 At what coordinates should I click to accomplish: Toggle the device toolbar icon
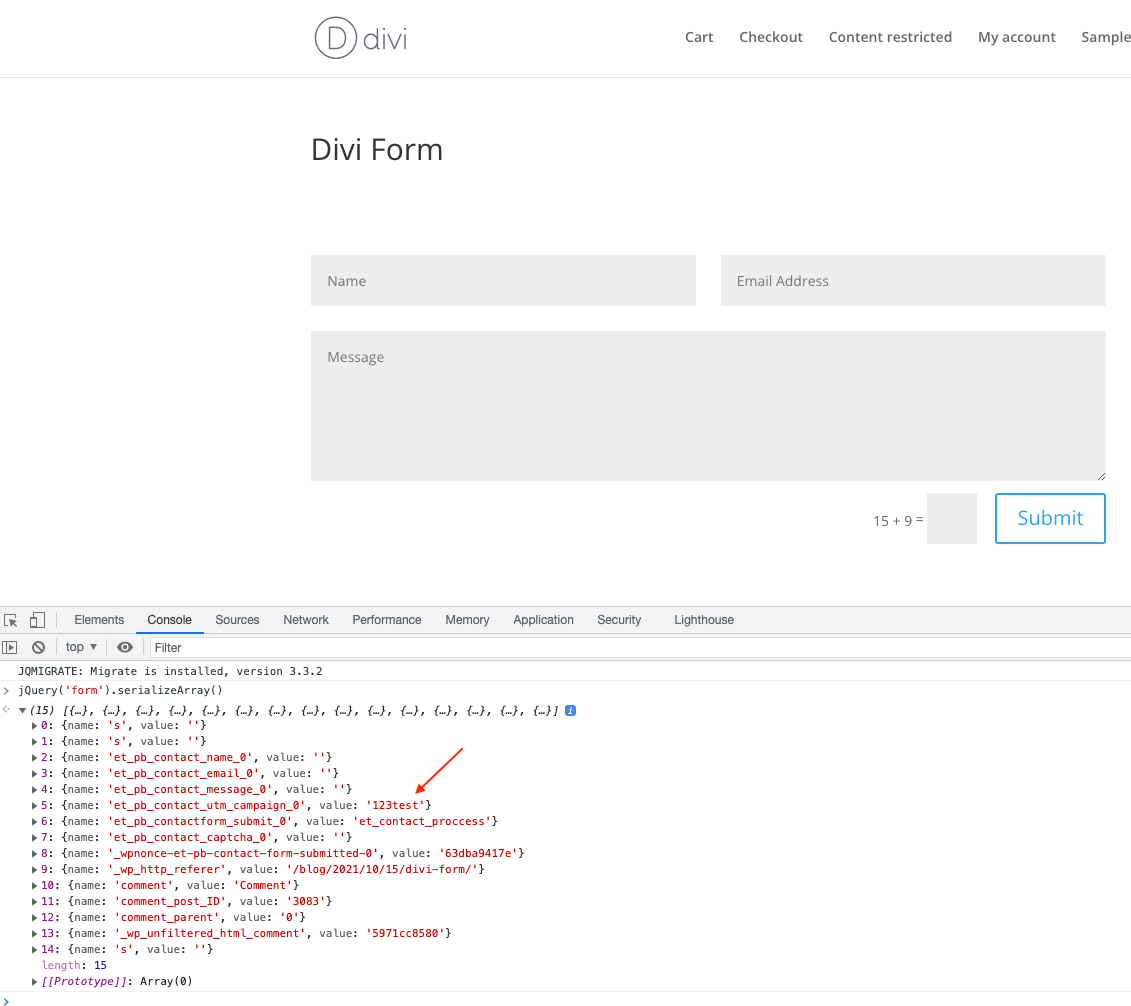pos(37,620)
